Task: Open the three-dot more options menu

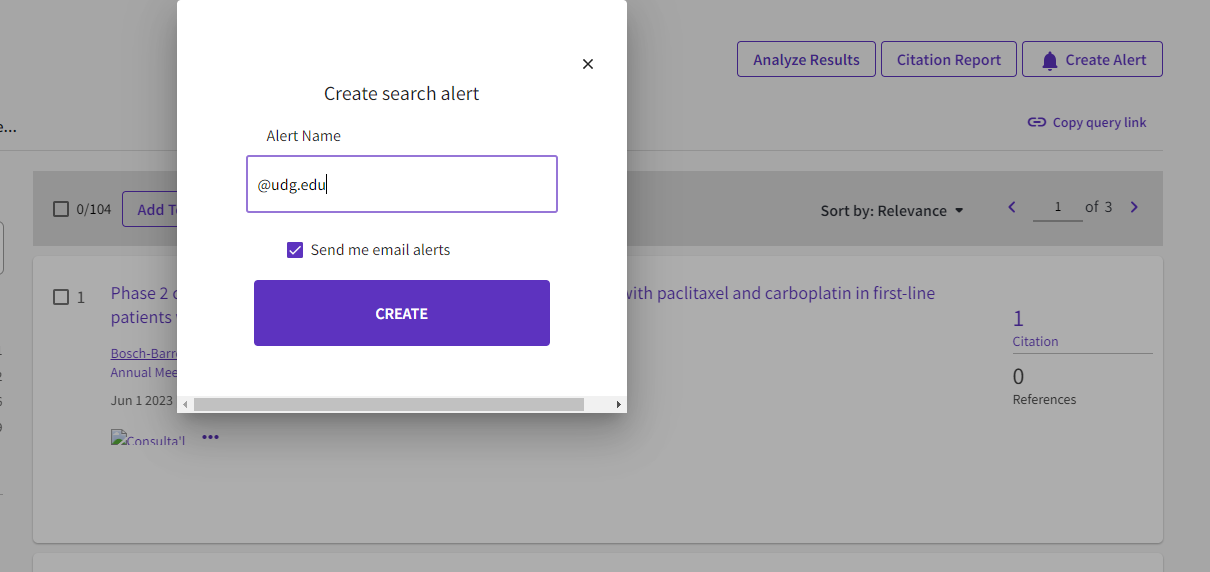Action: tap(210, 437)
